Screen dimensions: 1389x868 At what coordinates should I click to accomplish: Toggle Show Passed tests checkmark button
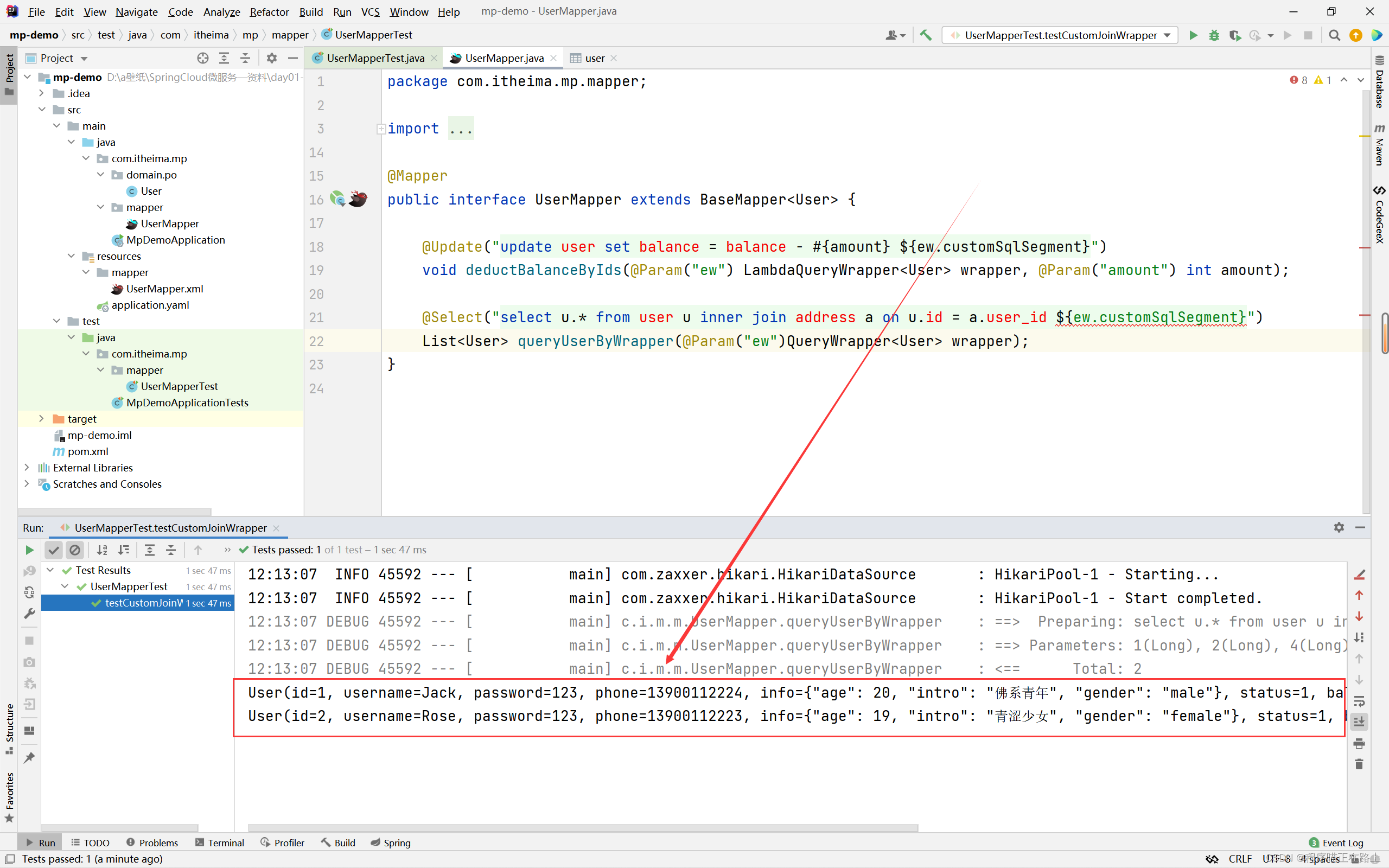coord(53,550)
